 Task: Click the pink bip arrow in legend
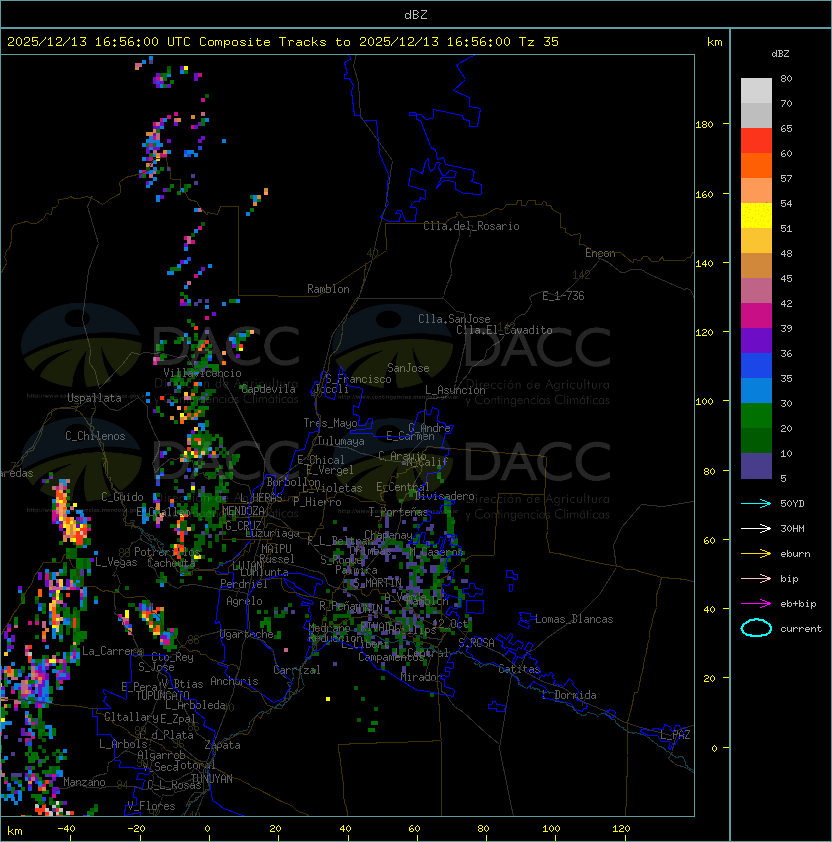756,578
